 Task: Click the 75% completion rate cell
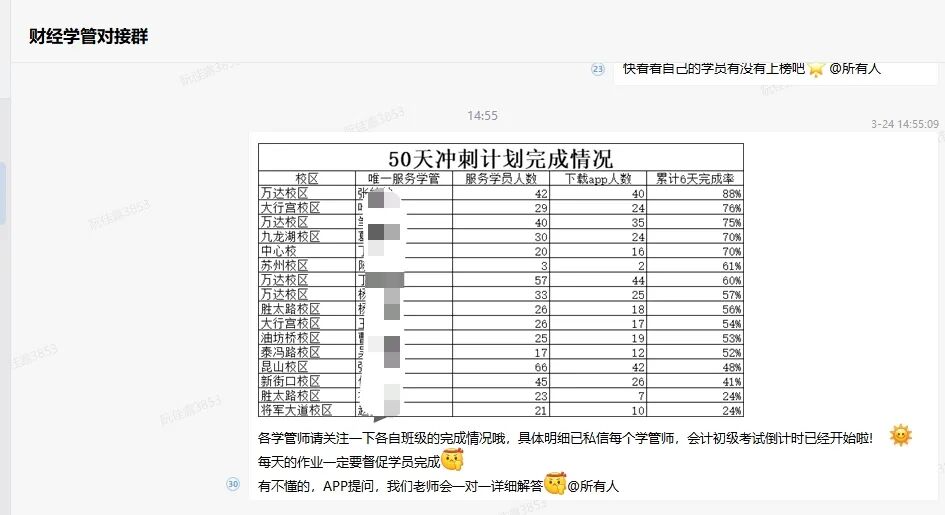click(695, 222)
